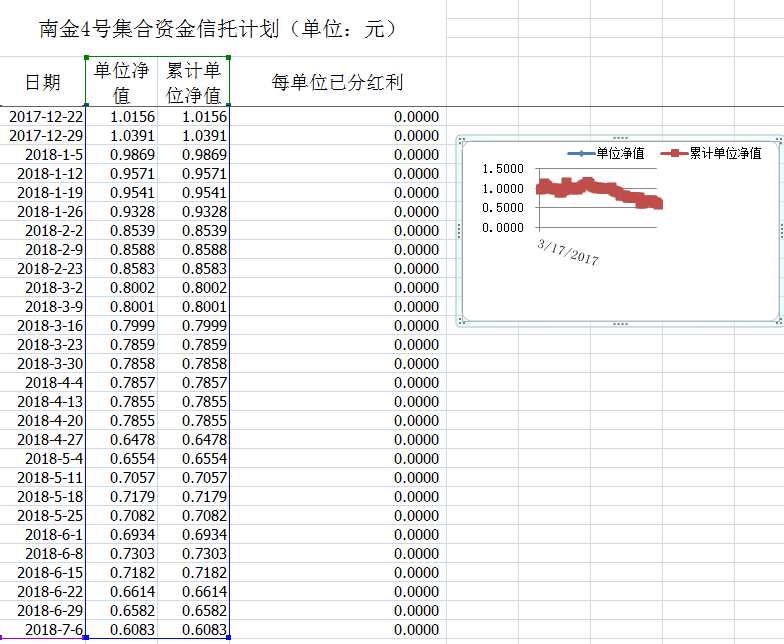This screenshot has height=644, width=784.
Task: Select the 每单位已分红利 cell in the 2018-6-8 row
Action: [337, 553]
